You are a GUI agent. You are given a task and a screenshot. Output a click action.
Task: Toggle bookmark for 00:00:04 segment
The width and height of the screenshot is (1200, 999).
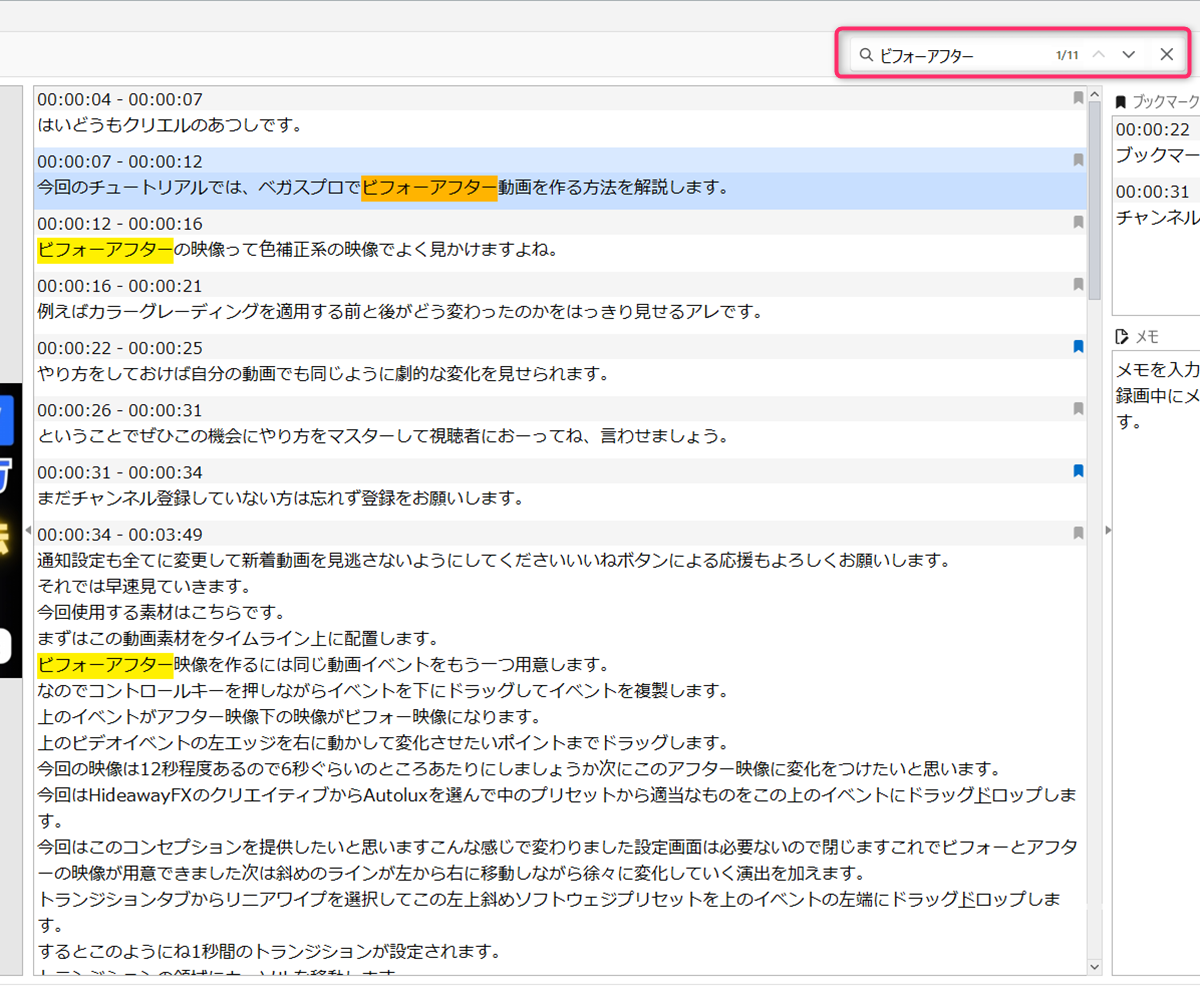pos(1078,98)
